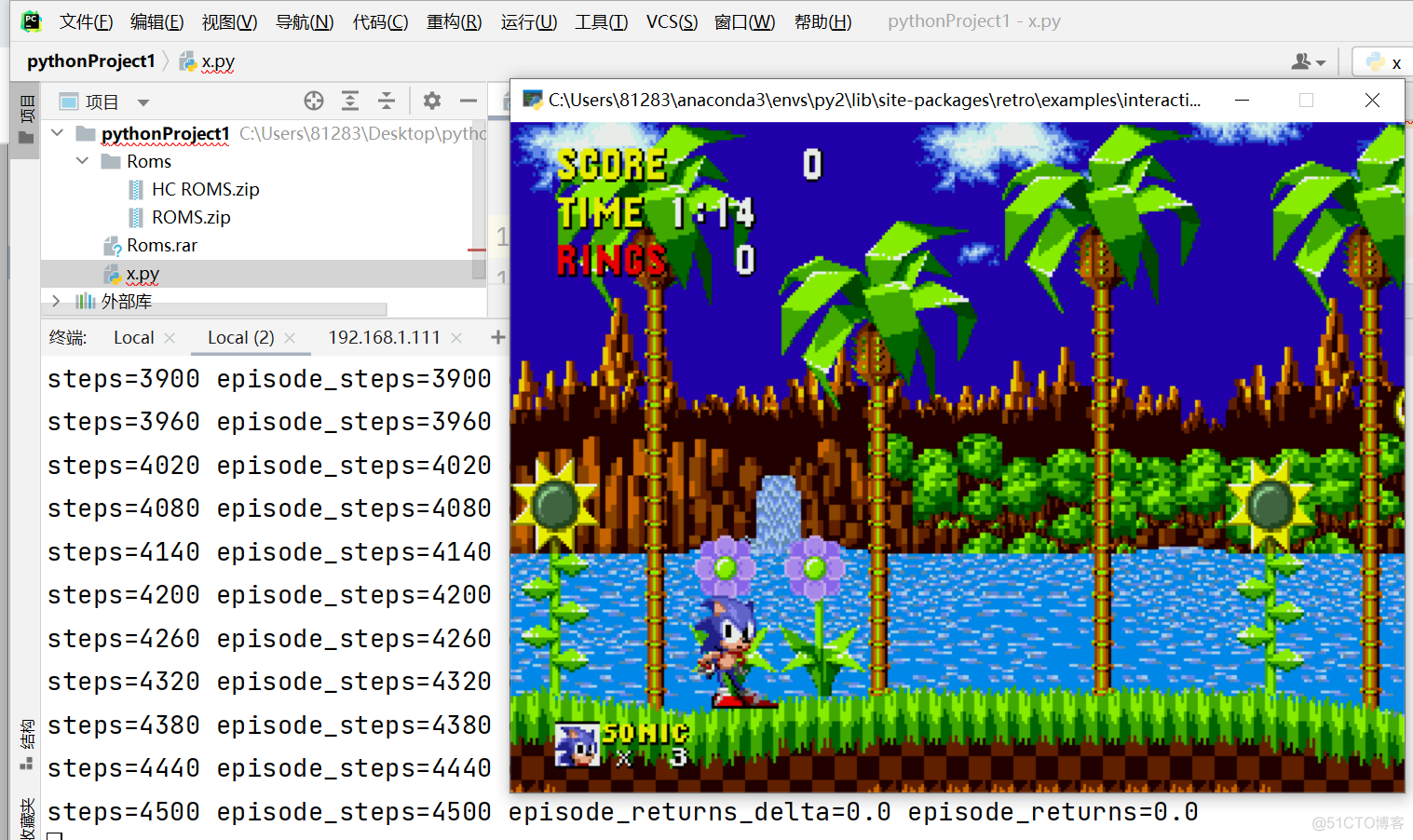Open the 代码(C) menu

click(x=380, y=21)
